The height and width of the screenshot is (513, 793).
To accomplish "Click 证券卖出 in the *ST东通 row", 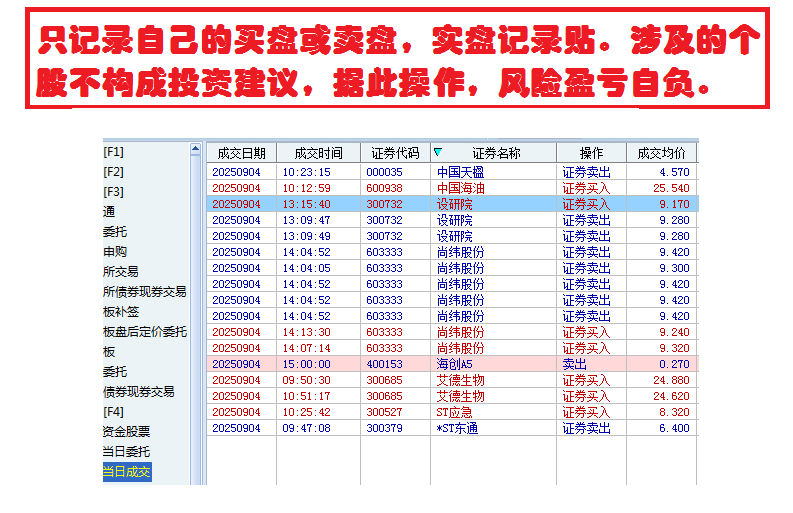I will (586, 428).
